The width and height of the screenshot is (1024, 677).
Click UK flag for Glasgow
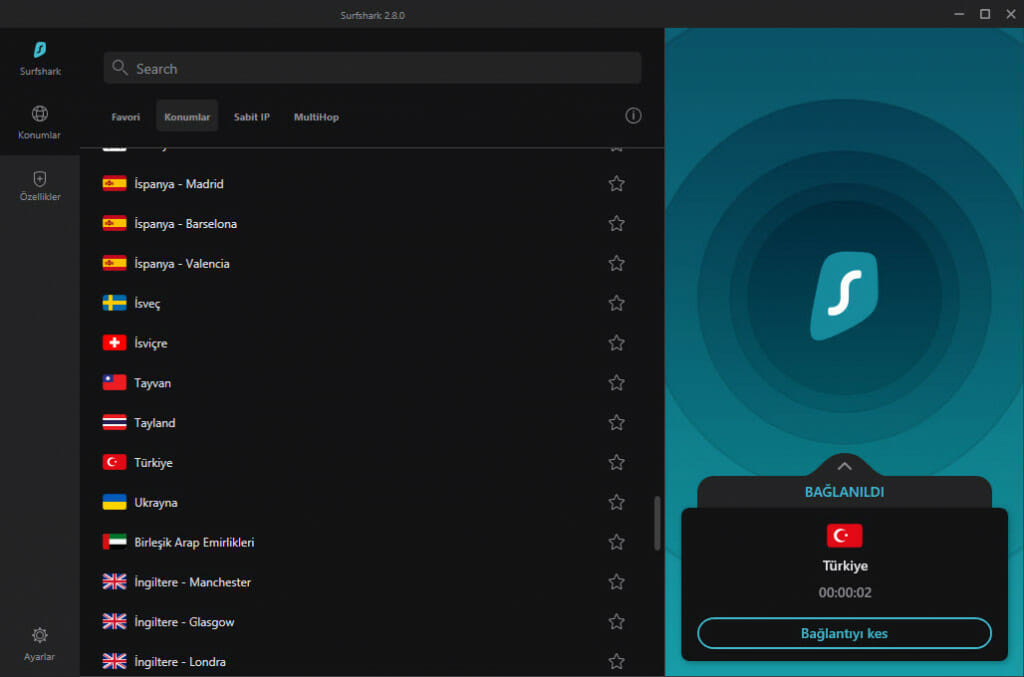tap(114, 622)
